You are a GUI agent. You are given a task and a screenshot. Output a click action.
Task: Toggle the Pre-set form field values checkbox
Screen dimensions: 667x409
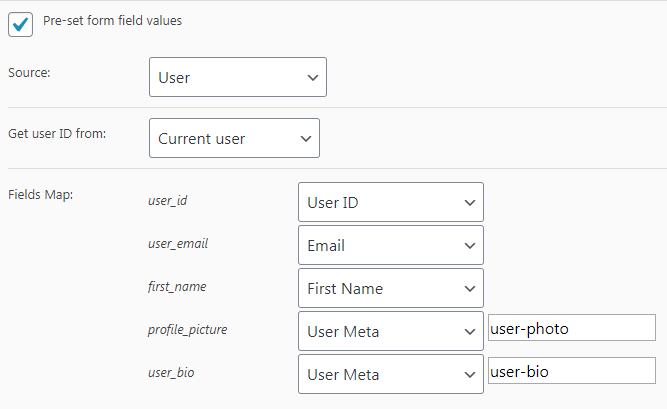(x=21, y=23)
